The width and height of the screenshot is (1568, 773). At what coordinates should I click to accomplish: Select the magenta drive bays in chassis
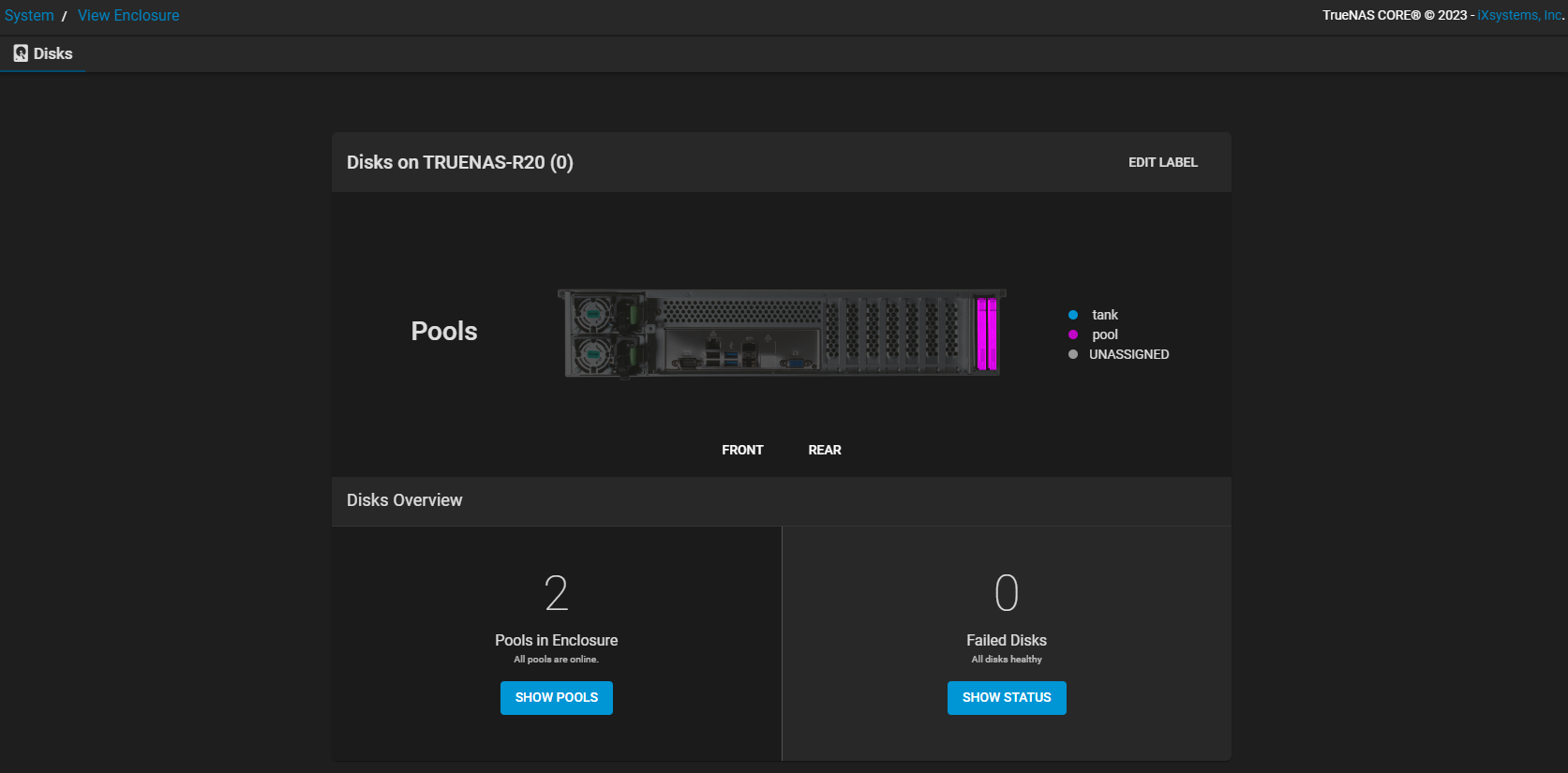point(987,334)
